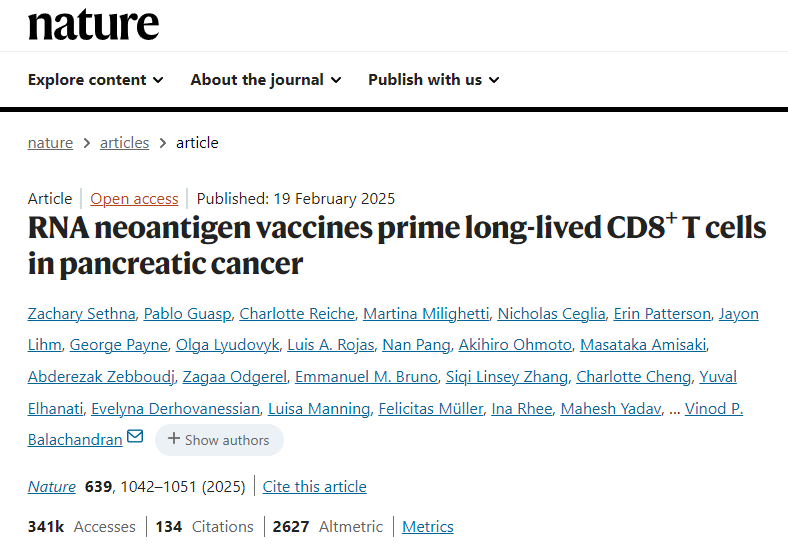
Task: Click Show authors to expand list
Action: point(219,440)
